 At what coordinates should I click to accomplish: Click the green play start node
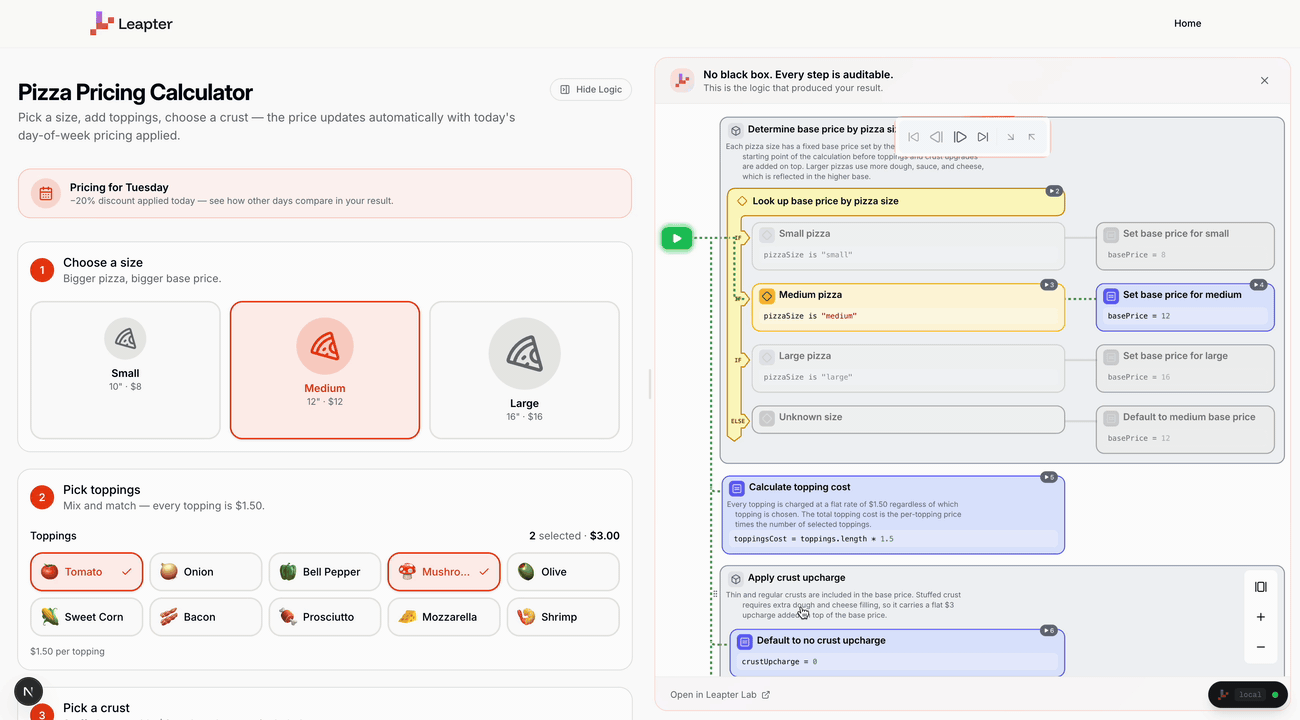677,238
